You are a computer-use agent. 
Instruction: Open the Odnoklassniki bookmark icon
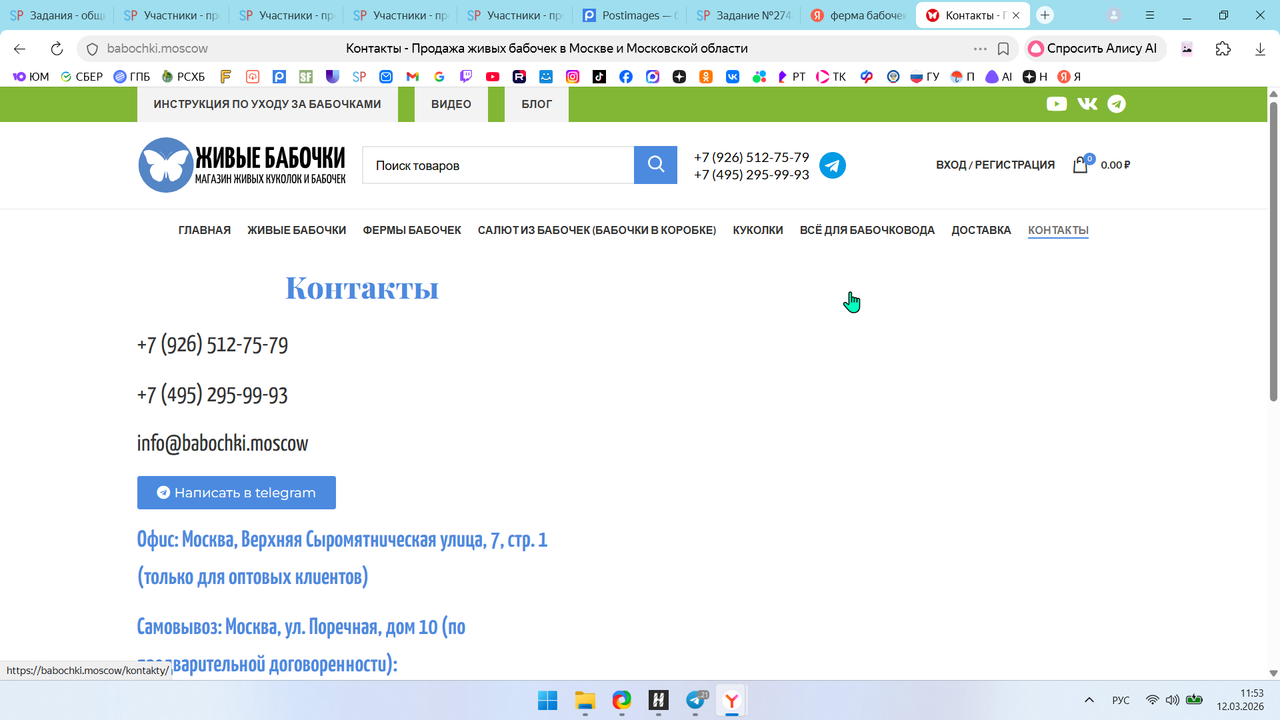(706, 76)
